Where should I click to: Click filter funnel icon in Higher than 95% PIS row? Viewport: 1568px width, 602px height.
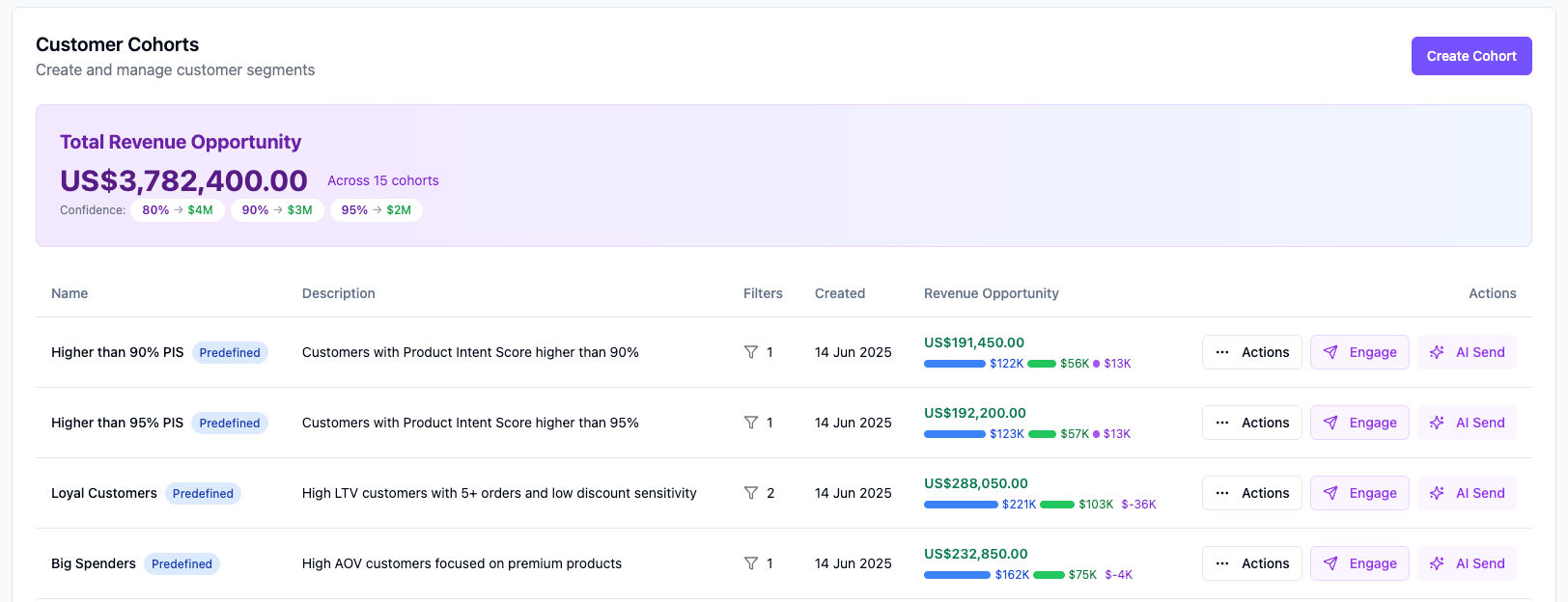751,423
